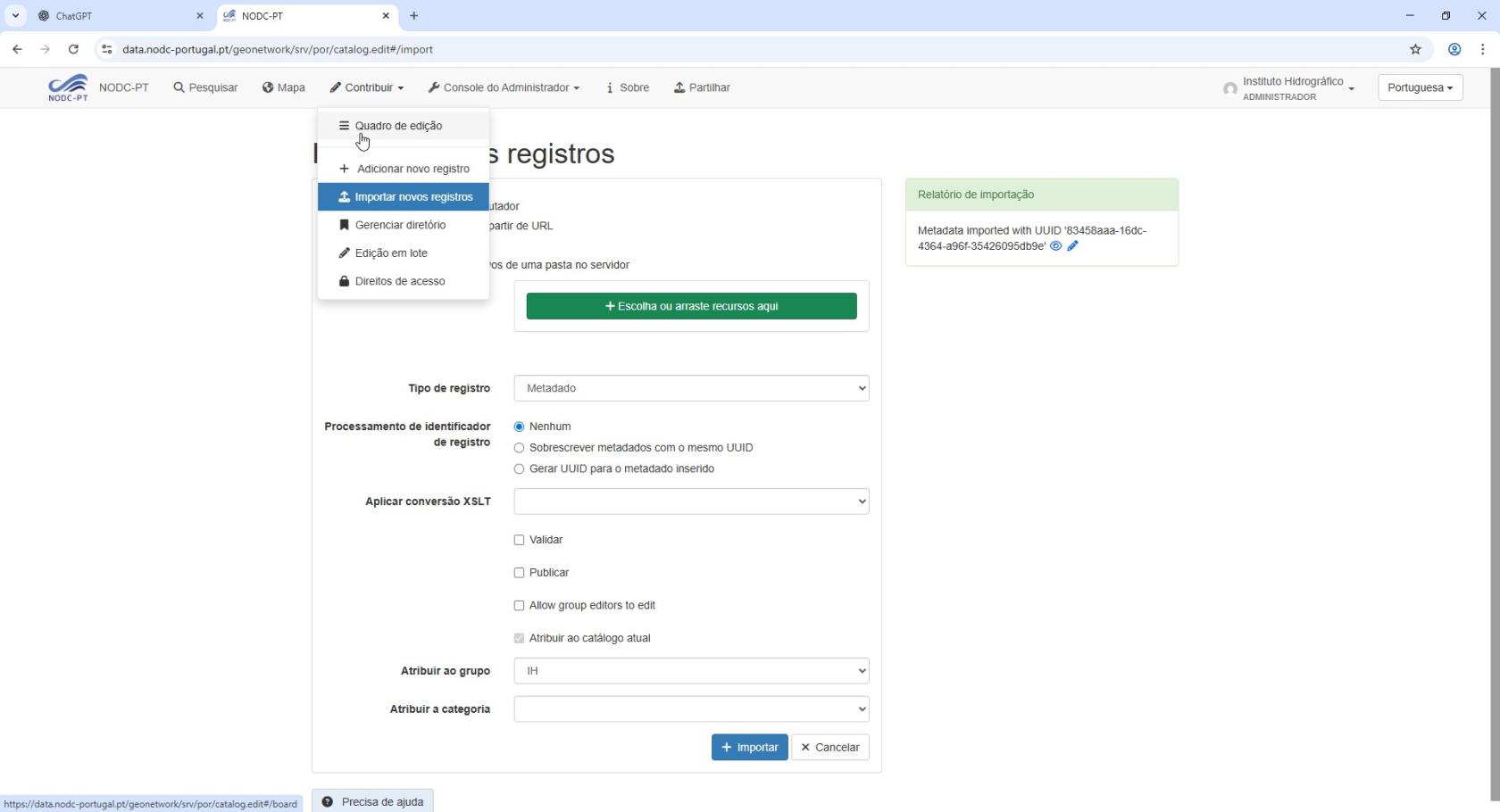Open the Atribuir a categoria dropdown
The width and height of the screenshot is (1500, 812).
coord(691,709)
